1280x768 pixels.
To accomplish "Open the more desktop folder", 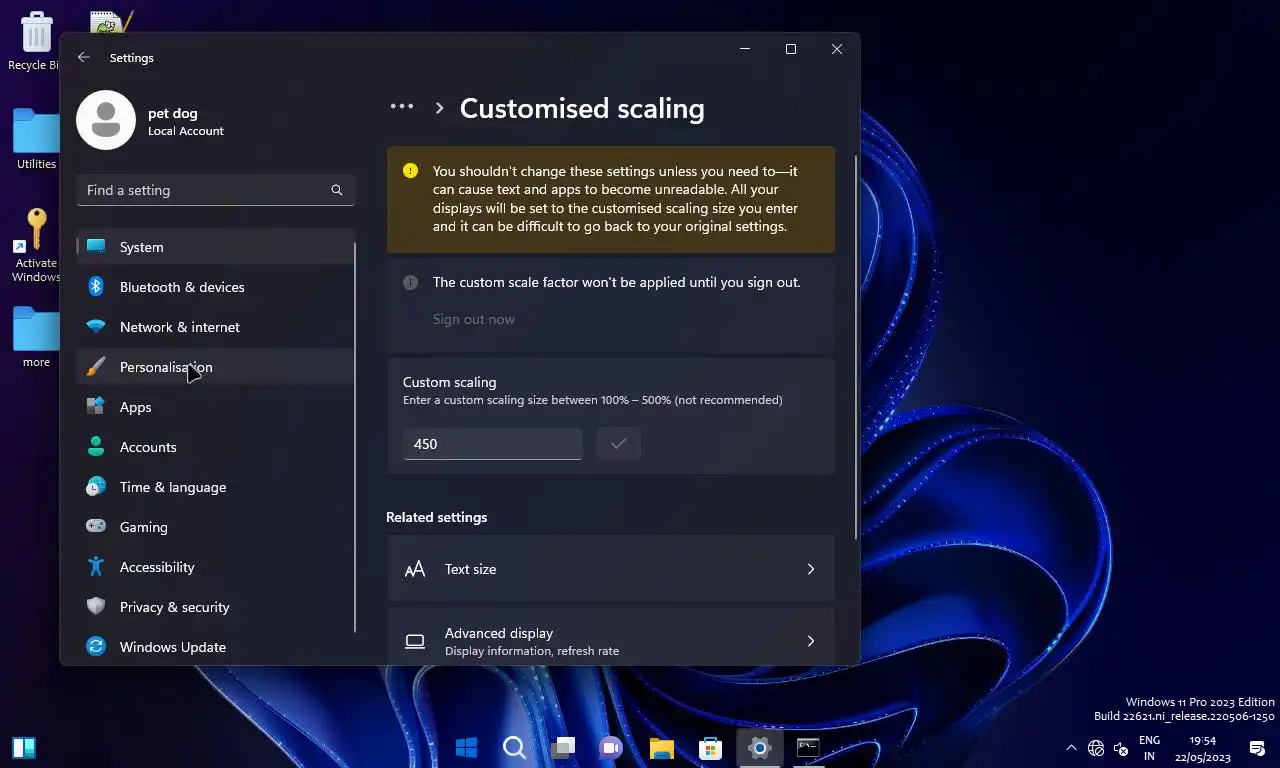I will (x=36, y=337).
